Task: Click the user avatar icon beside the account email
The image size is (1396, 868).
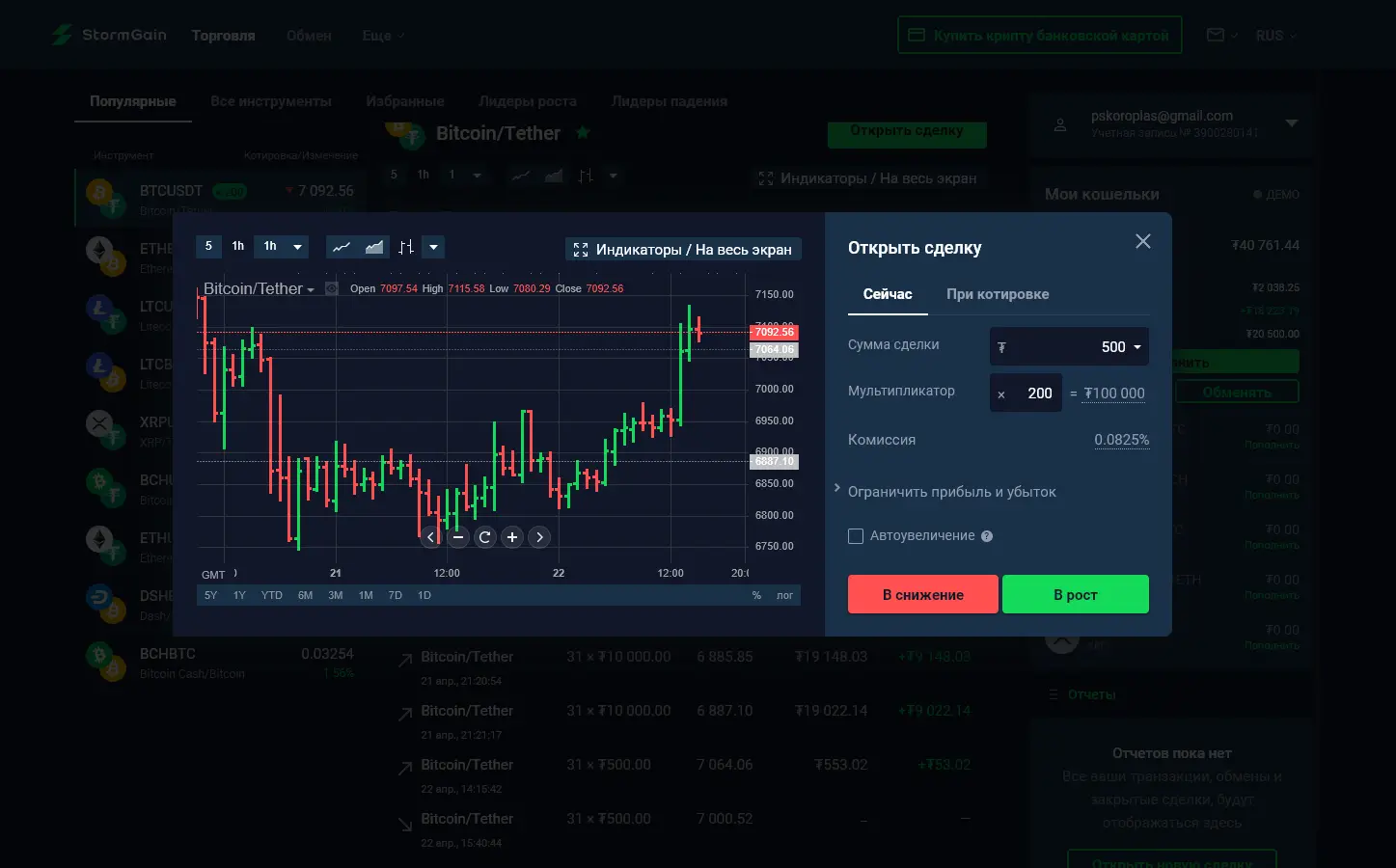Action: [x=1060, y=124]
